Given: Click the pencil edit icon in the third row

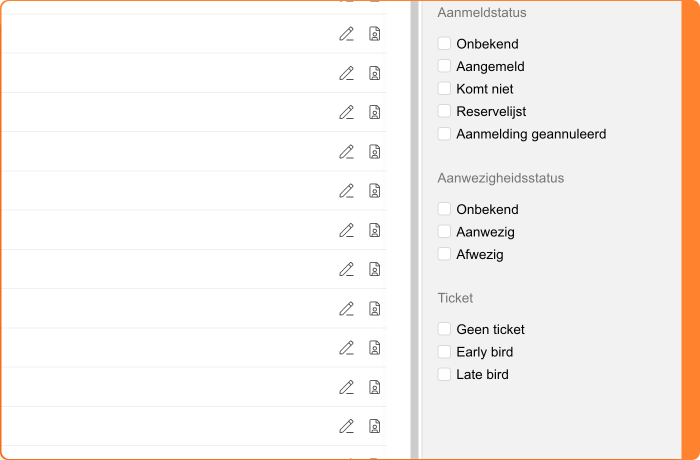Looking at the screenshot, I should click(346, 112).
